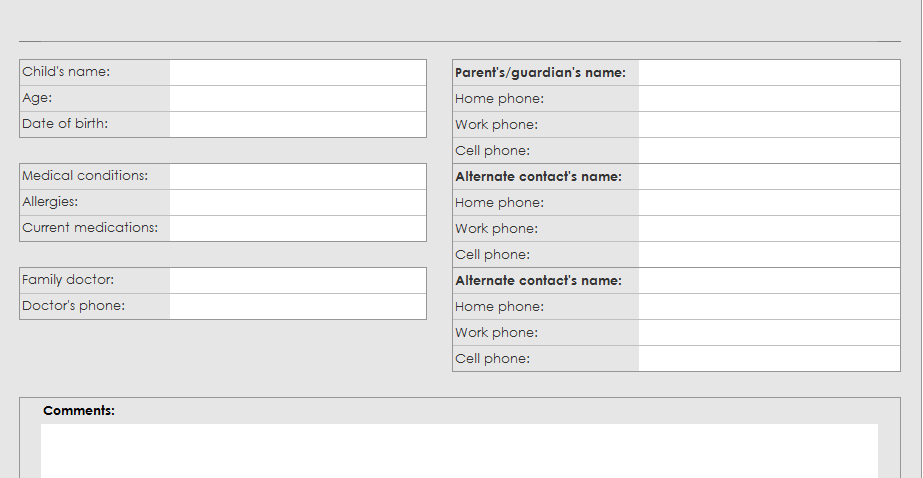The width and height of the screenshot is (923, 478).
Task: Select the Allergies input field
Action: tap(297, 202)
